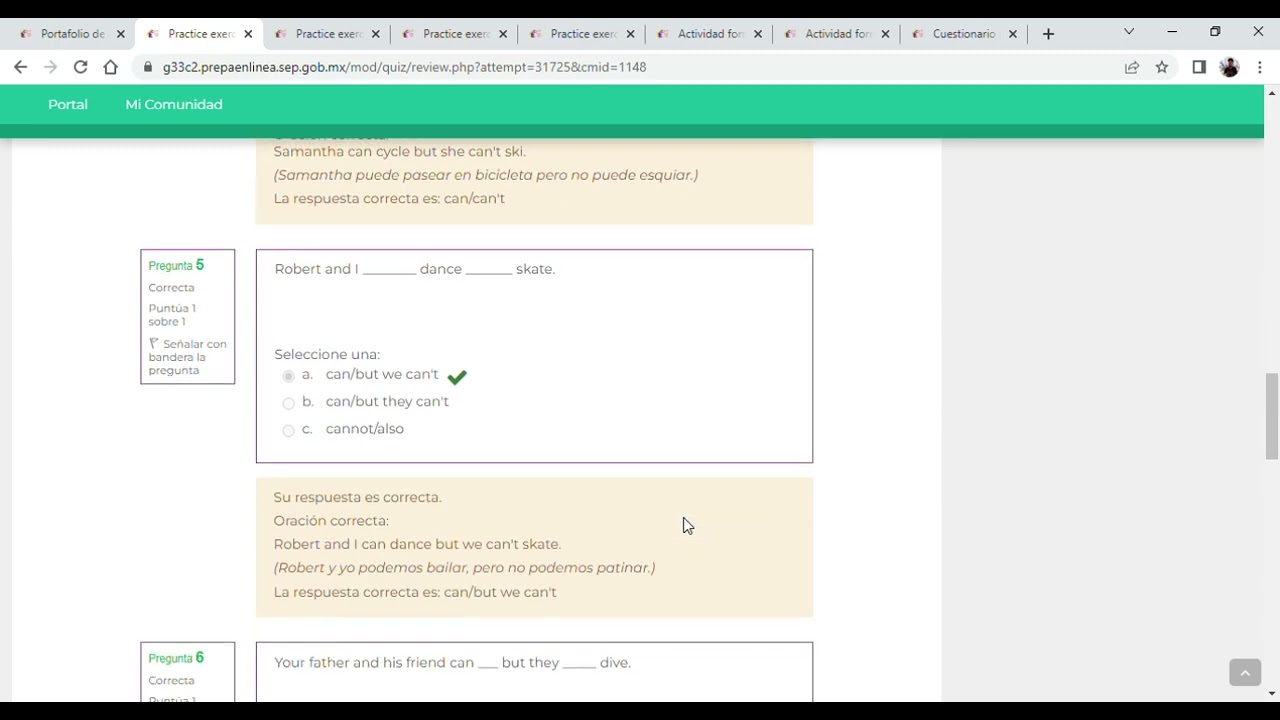This screenshot has height=720, width=1280.
Task: Click the sentence 'Samantha can cycle but she can't ski.'
Action: pos(399,151)
